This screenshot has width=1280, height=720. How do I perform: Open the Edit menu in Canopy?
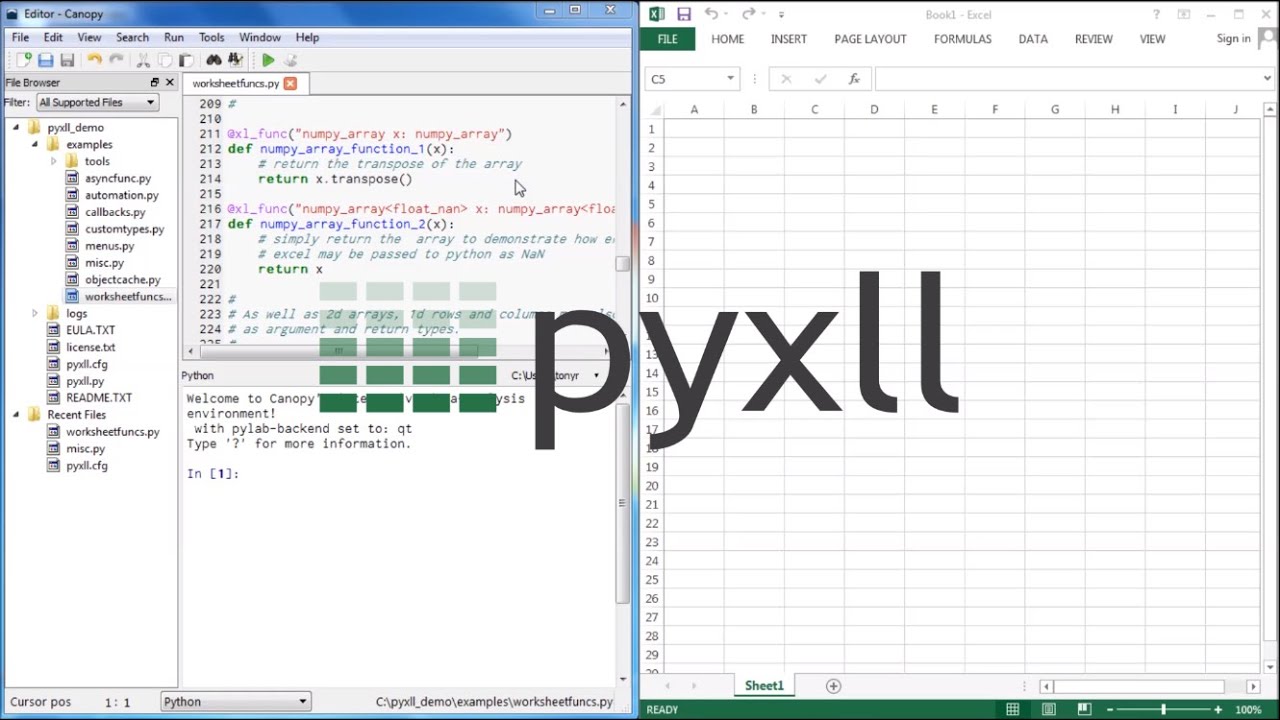pos(53,37)
